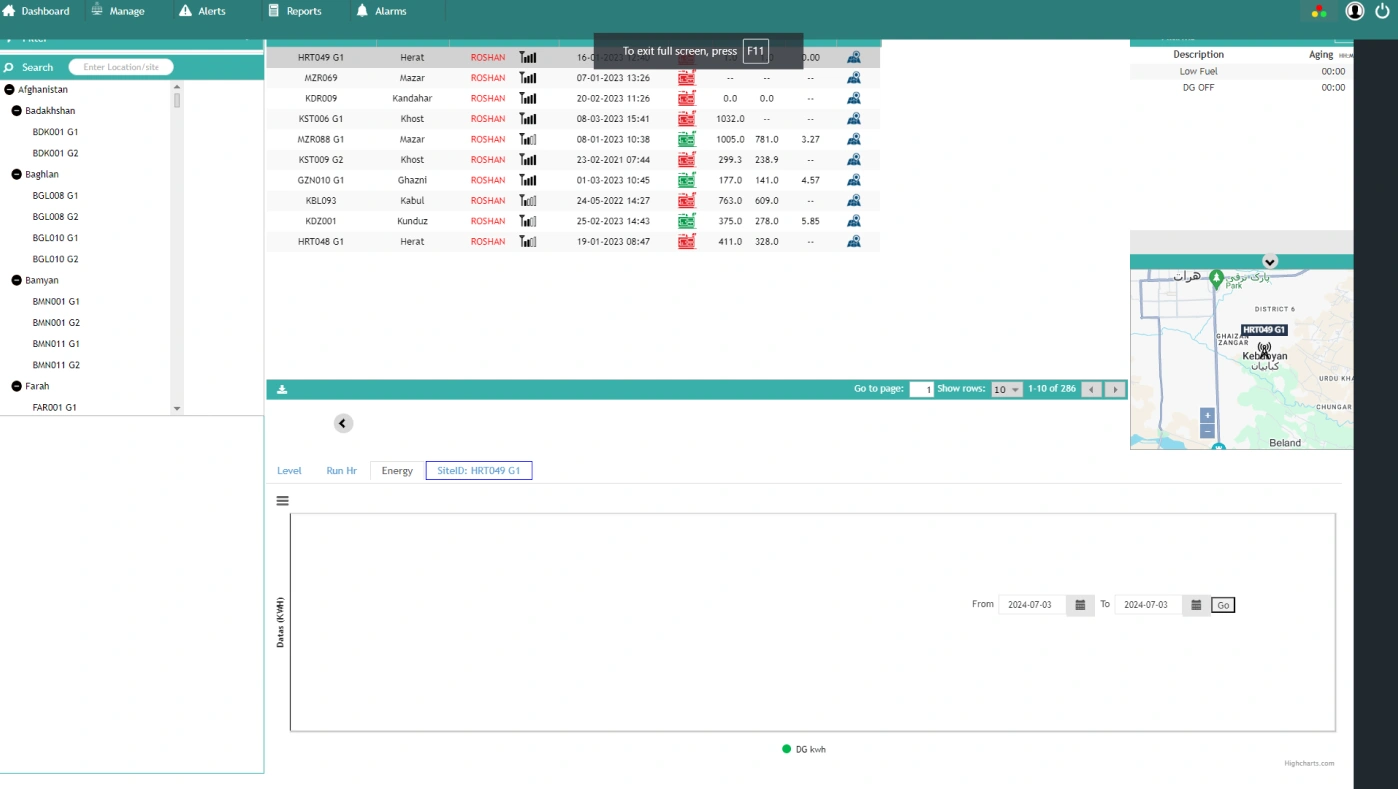Click Go next to the date range
The image size is (1398, 789).
coord(1223,604)
